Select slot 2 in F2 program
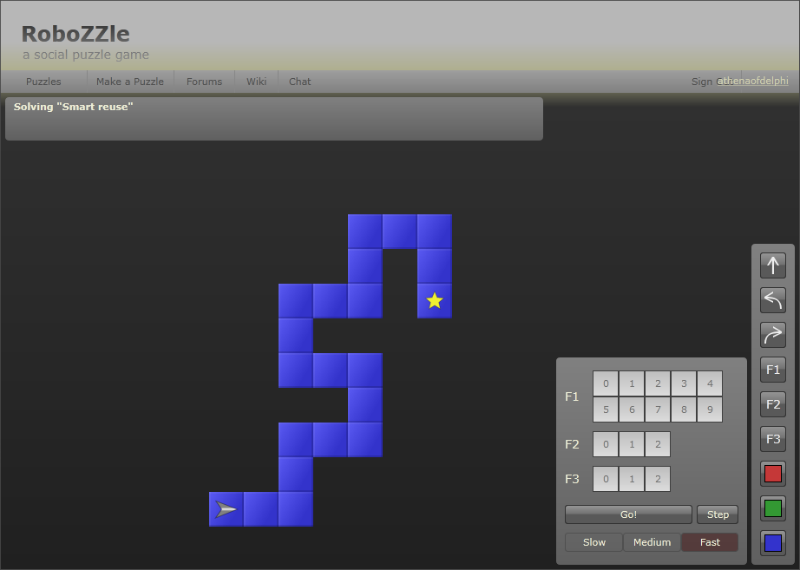 click(658, 444)
